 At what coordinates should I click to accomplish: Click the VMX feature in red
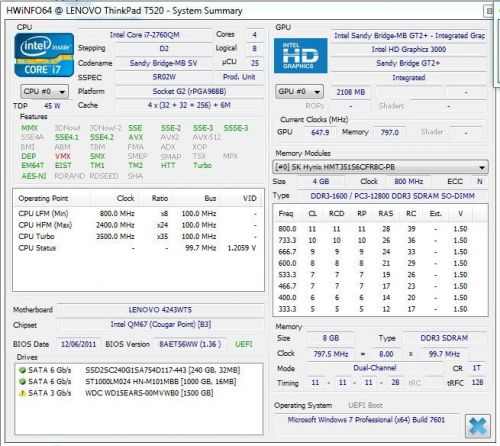(x=63, y=156)
